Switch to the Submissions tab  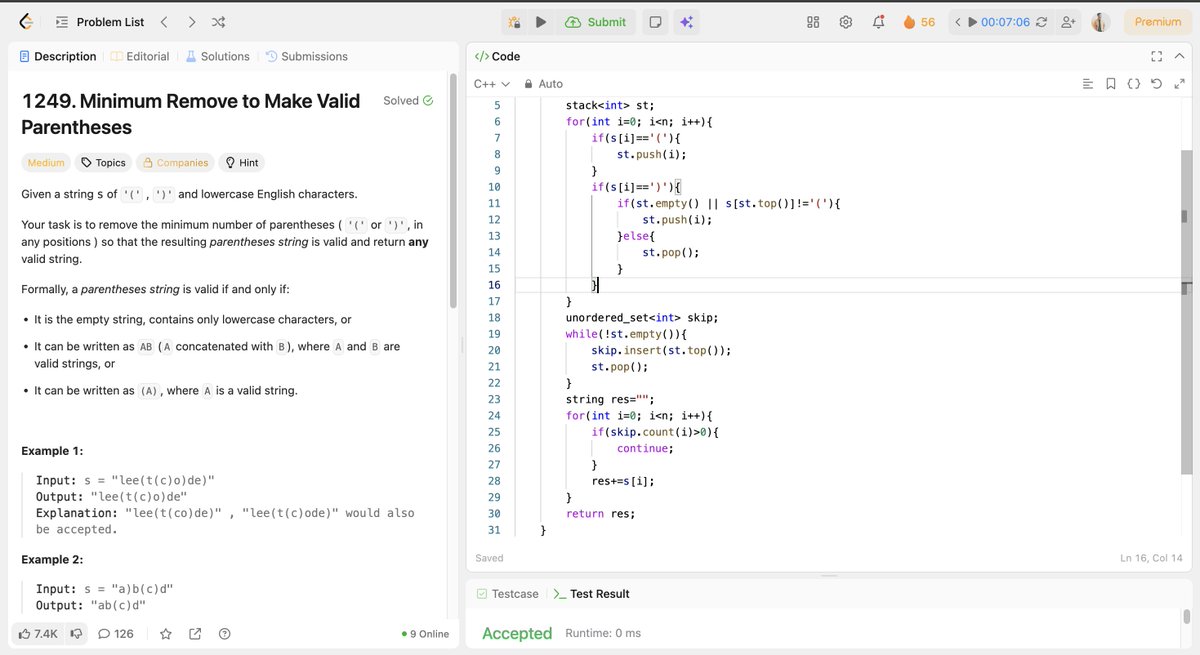coord(306,57)
